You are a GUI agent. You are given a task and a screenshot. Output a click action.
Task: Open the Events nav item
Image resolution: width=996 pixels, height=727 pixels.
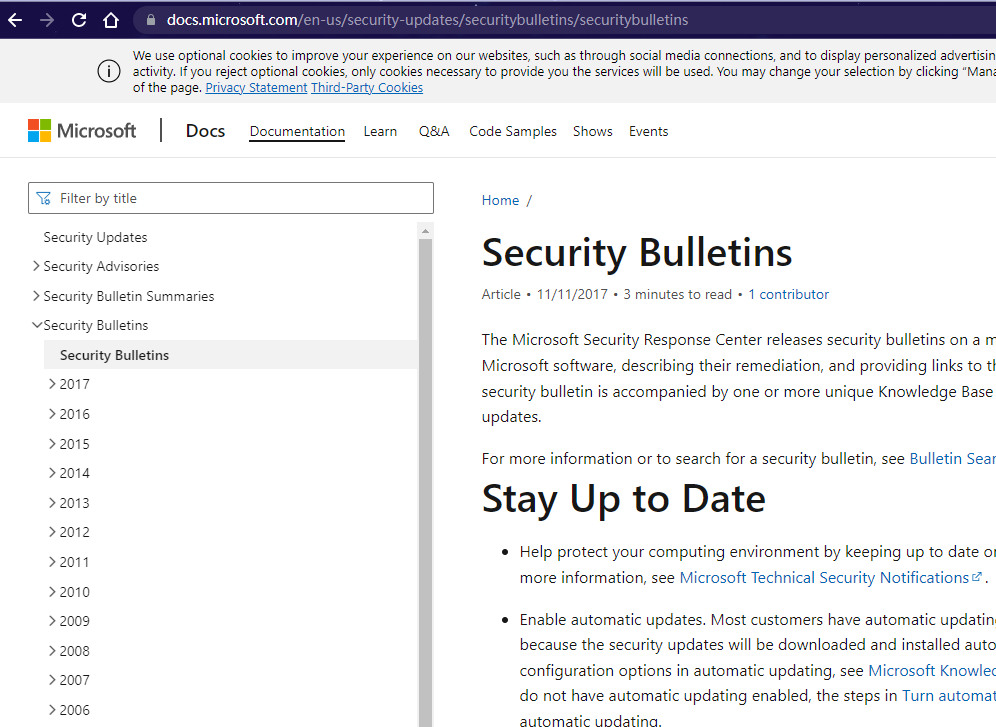pos(649,131)
